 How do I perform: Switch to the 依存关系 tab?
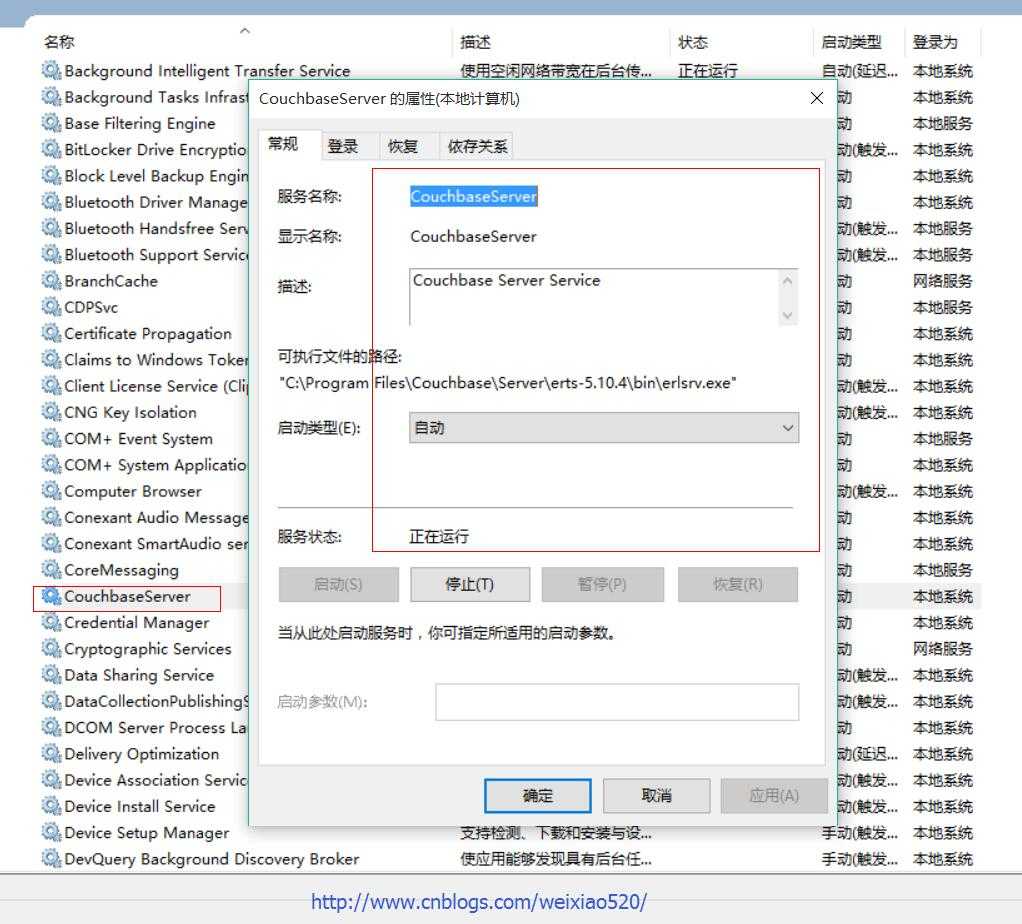pos(477,146)
